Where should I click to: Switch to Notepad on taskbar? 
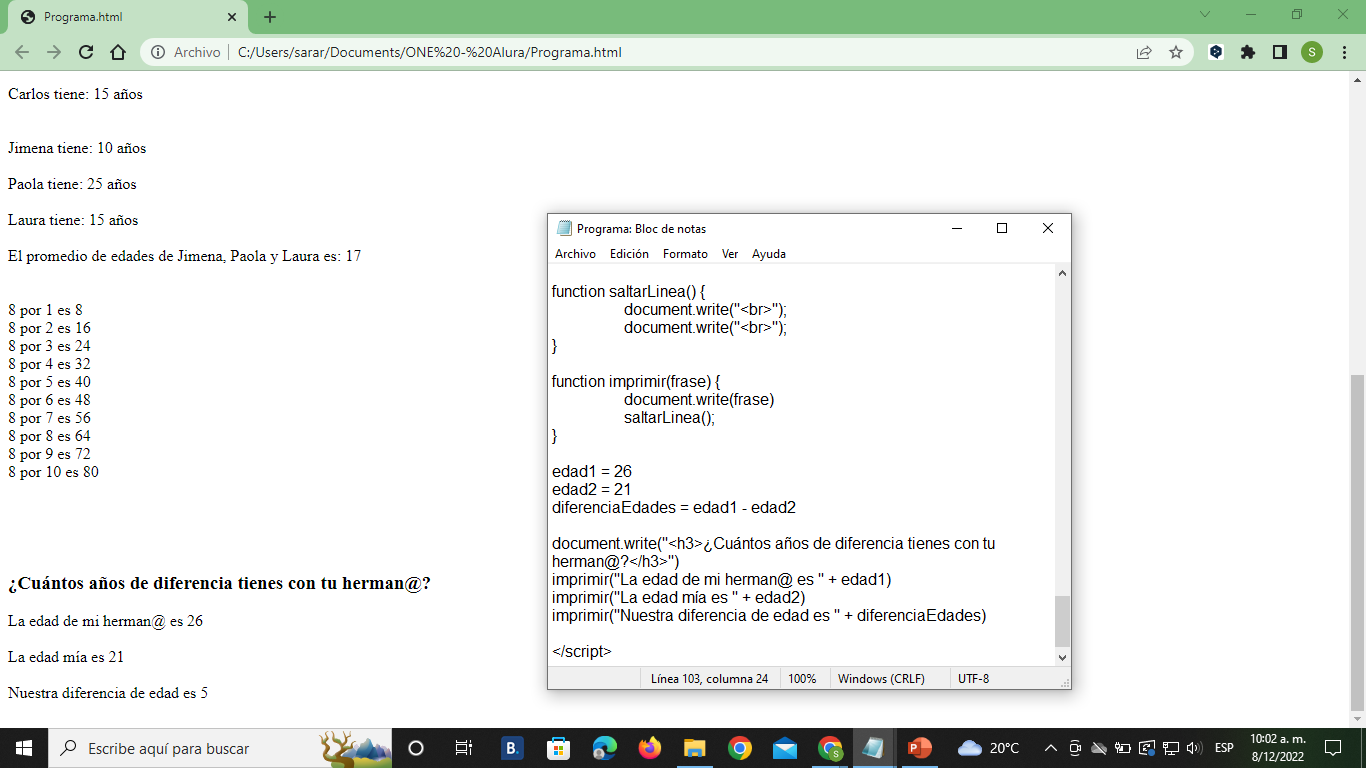(x=875, y=748)
